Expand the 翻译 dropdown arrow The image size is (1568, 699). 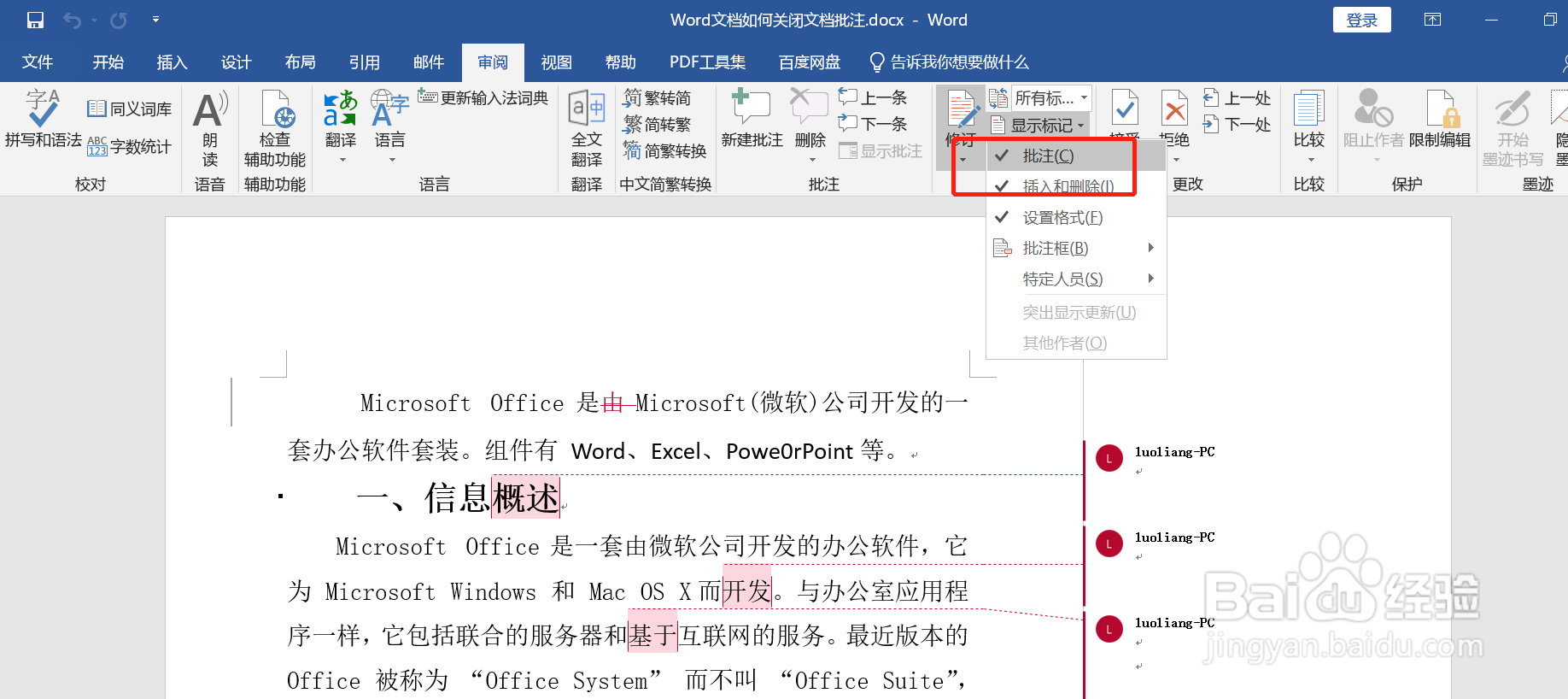[342, 160]
